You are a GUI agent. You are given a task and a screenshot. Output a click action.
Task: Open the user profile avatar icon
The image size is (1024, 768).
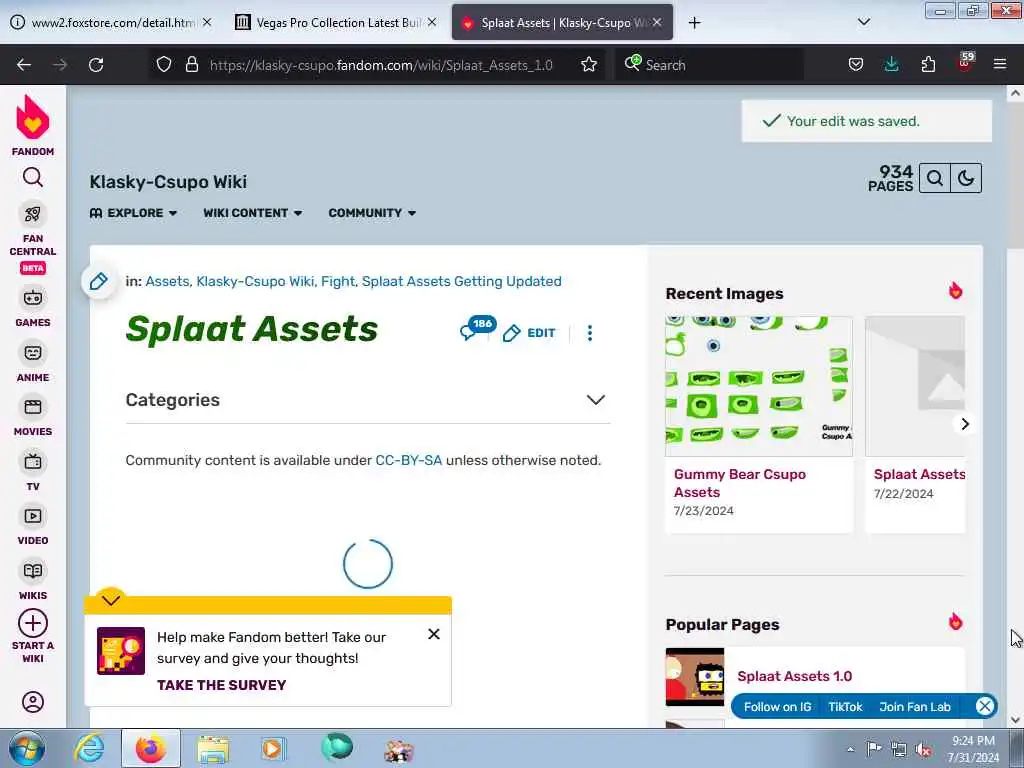pos(33,702)
